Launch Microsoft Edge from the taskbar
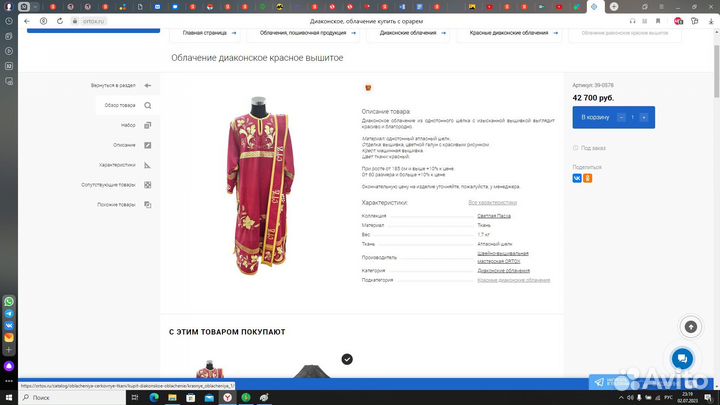720x405 pixels. tap(154, 398)
